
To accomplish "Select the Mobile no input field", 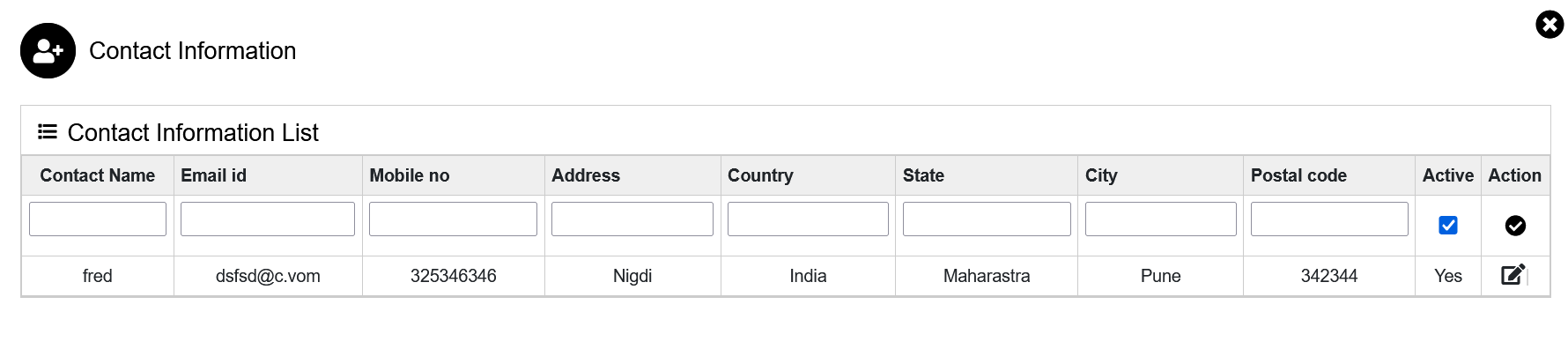I will [x=453, y=219].
